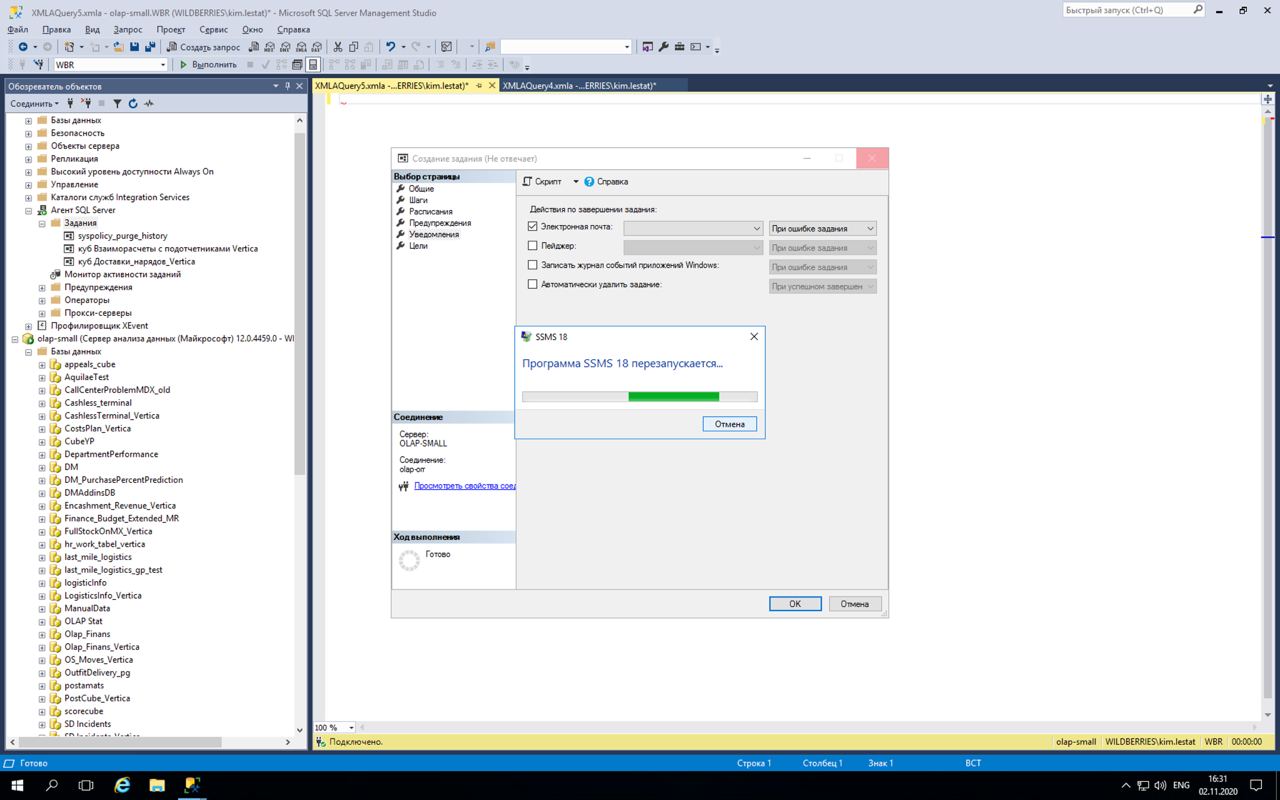Collapse the Агент SQL Server node
The height and width of the screenshot is (800, 1280).
pyautogui.click(x=28, y=210)
